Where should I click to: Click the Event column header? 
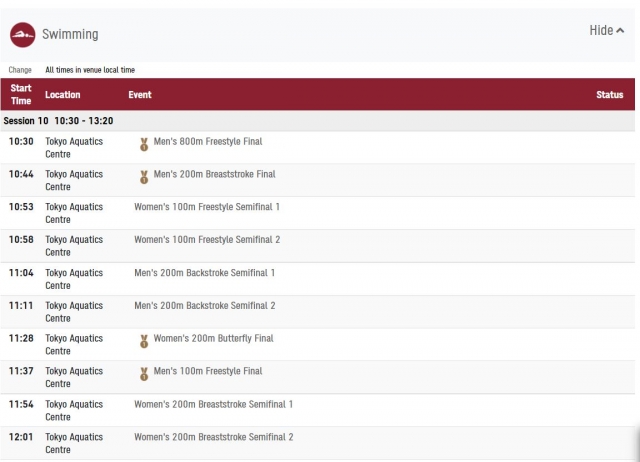pyautogui.click(x=140, y=95)
